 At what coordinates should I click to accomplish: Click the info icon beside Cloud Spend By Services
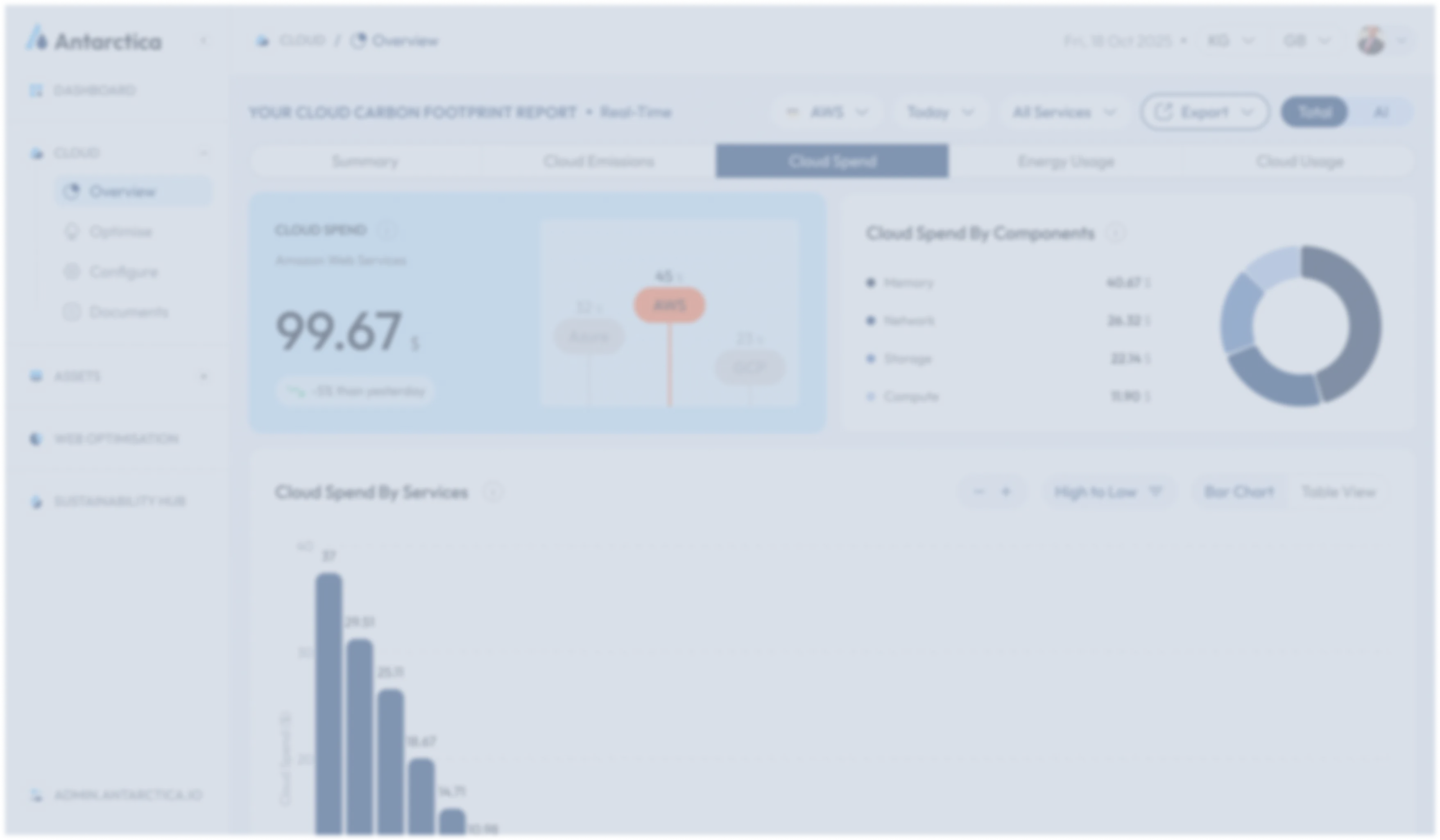[x=493, y=492]
